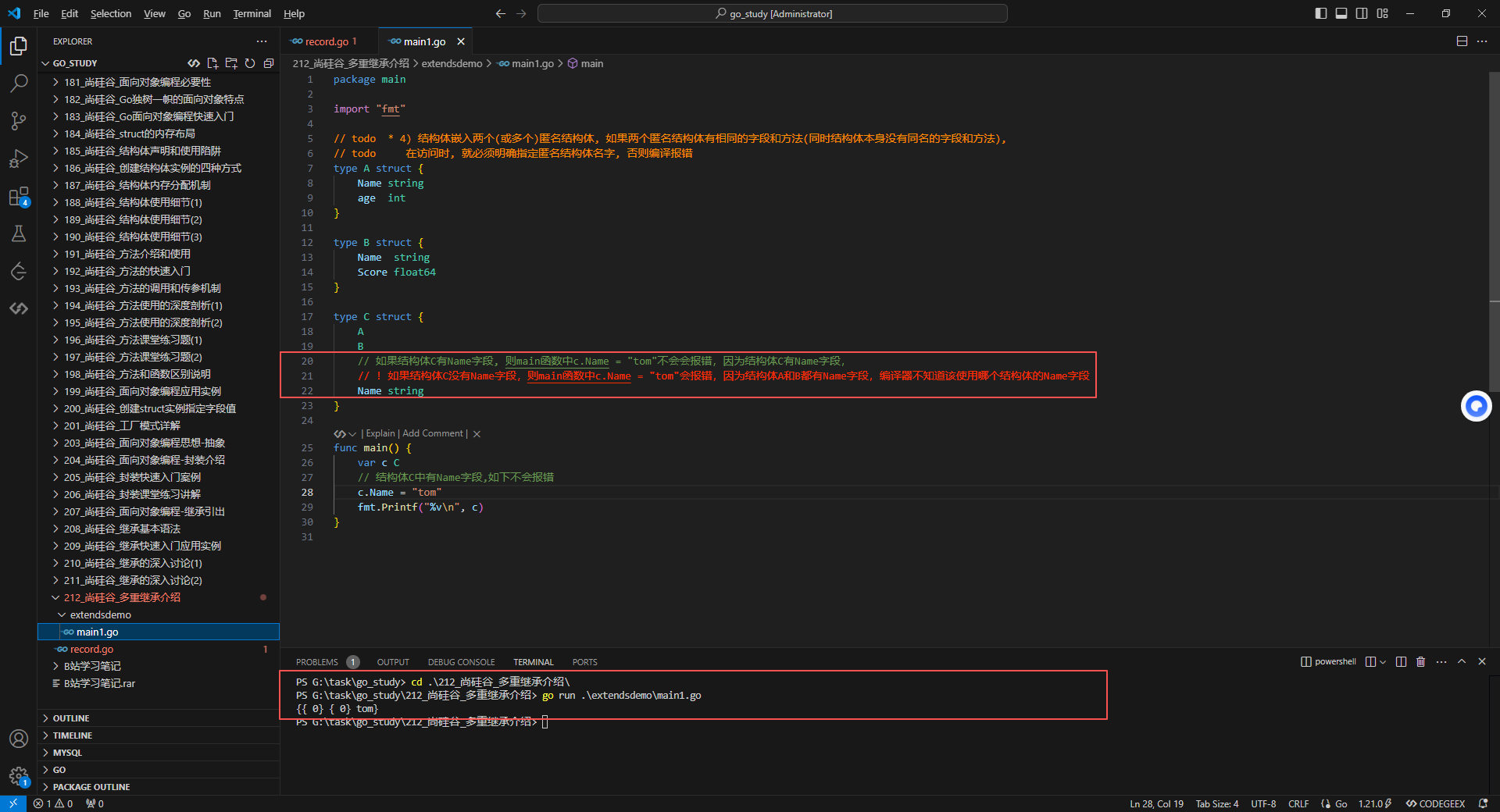Click New File icon in GO_STUDY header
This screenshot has width=1500, height=812.
[212, 63]
